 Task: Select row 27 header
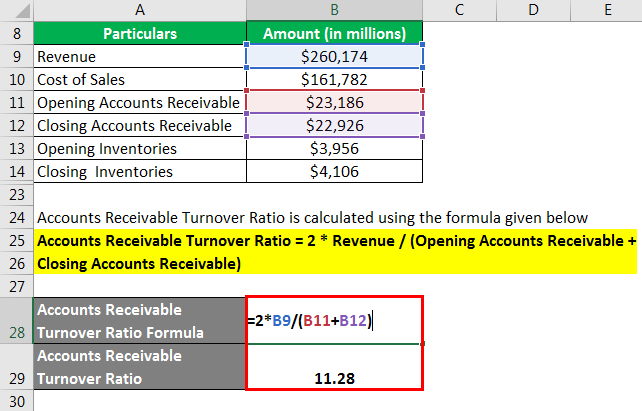click(x=17, y=286)
